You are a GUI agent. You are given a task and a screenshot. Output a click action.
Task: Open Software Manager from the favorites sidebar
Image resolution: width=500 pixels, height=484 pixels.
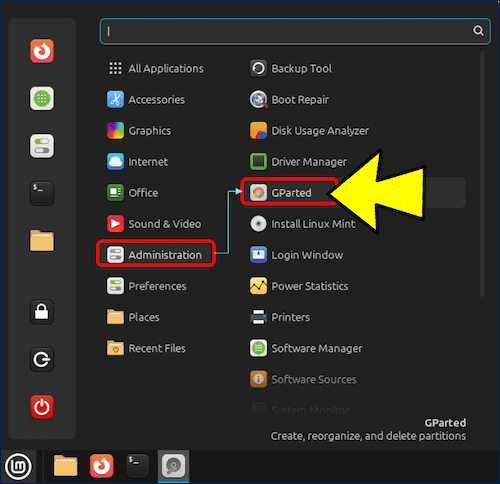coord(42,98)
